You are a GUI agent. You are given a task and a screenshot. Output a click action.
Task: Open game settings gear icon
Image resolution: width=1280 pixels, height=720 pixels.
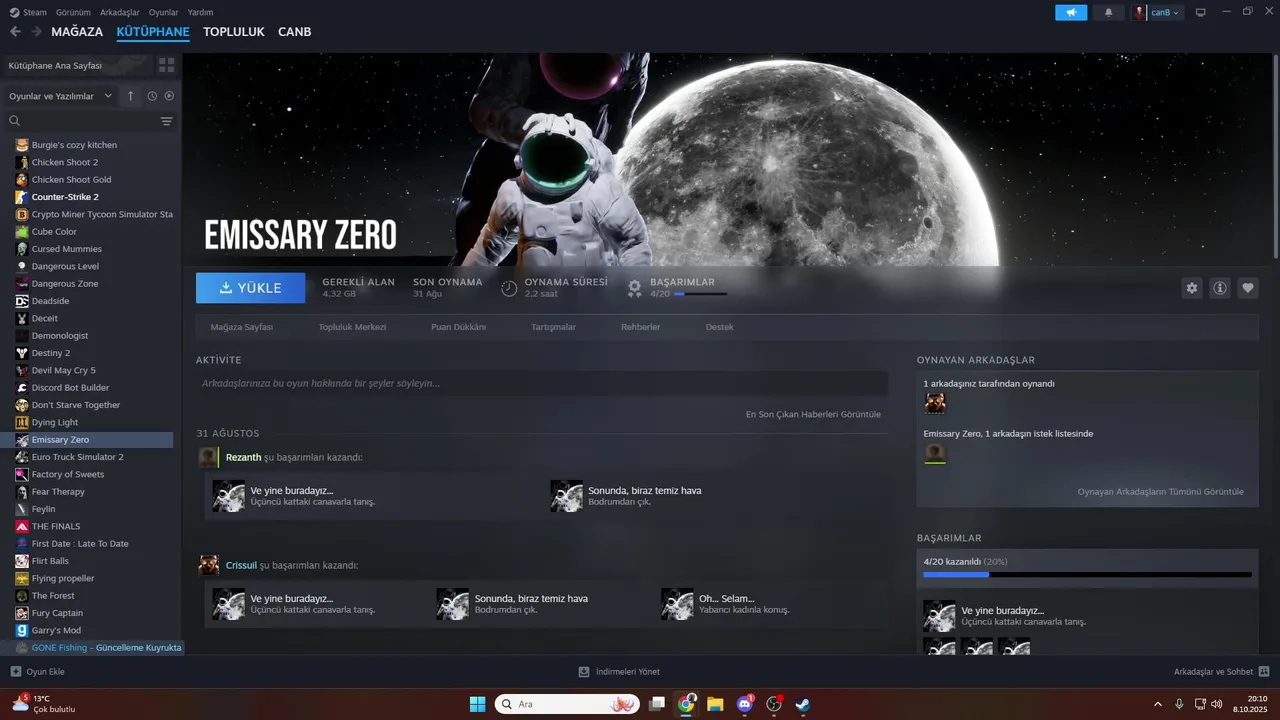coord(1191,288)
